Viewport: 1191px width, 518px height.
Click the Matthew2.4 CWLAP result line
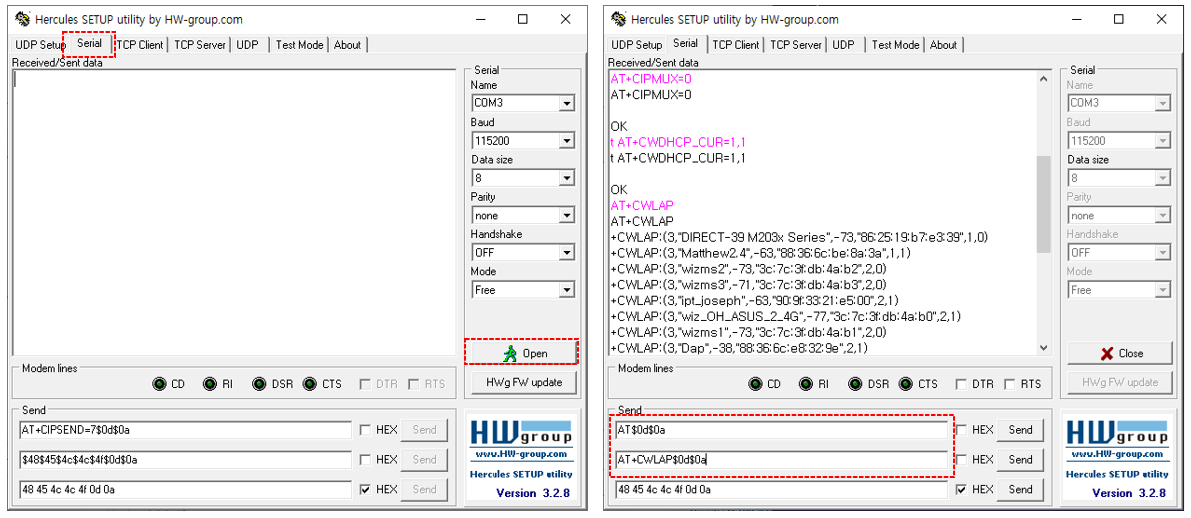click(x=761, y=253)
